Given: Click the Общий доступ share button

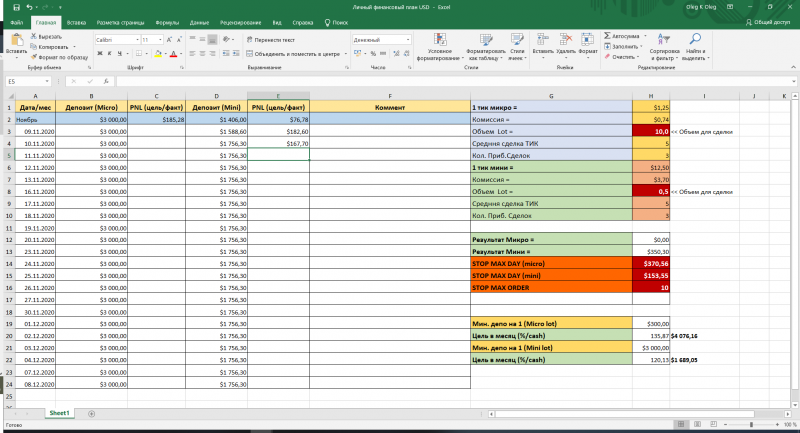Looking at the screenshot, I should tap(766, 21).
